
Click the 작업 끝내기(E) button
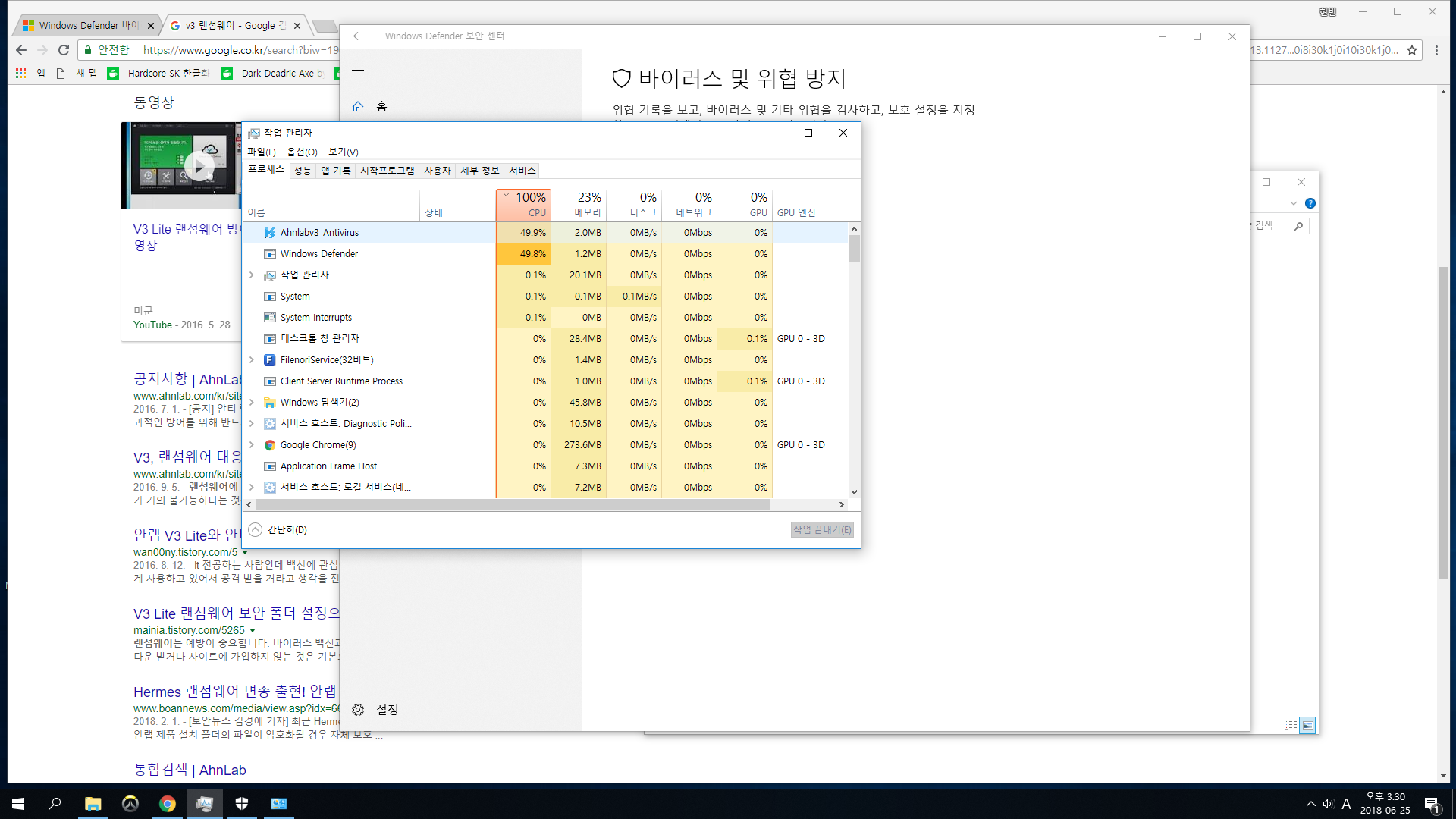point(821,529)
